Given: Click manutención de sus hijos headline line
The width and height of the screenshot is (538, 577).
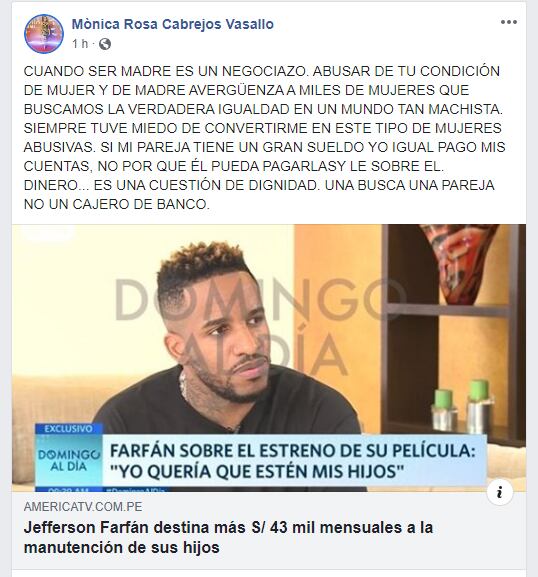Looking at the screenshot, I should (121, 547).
